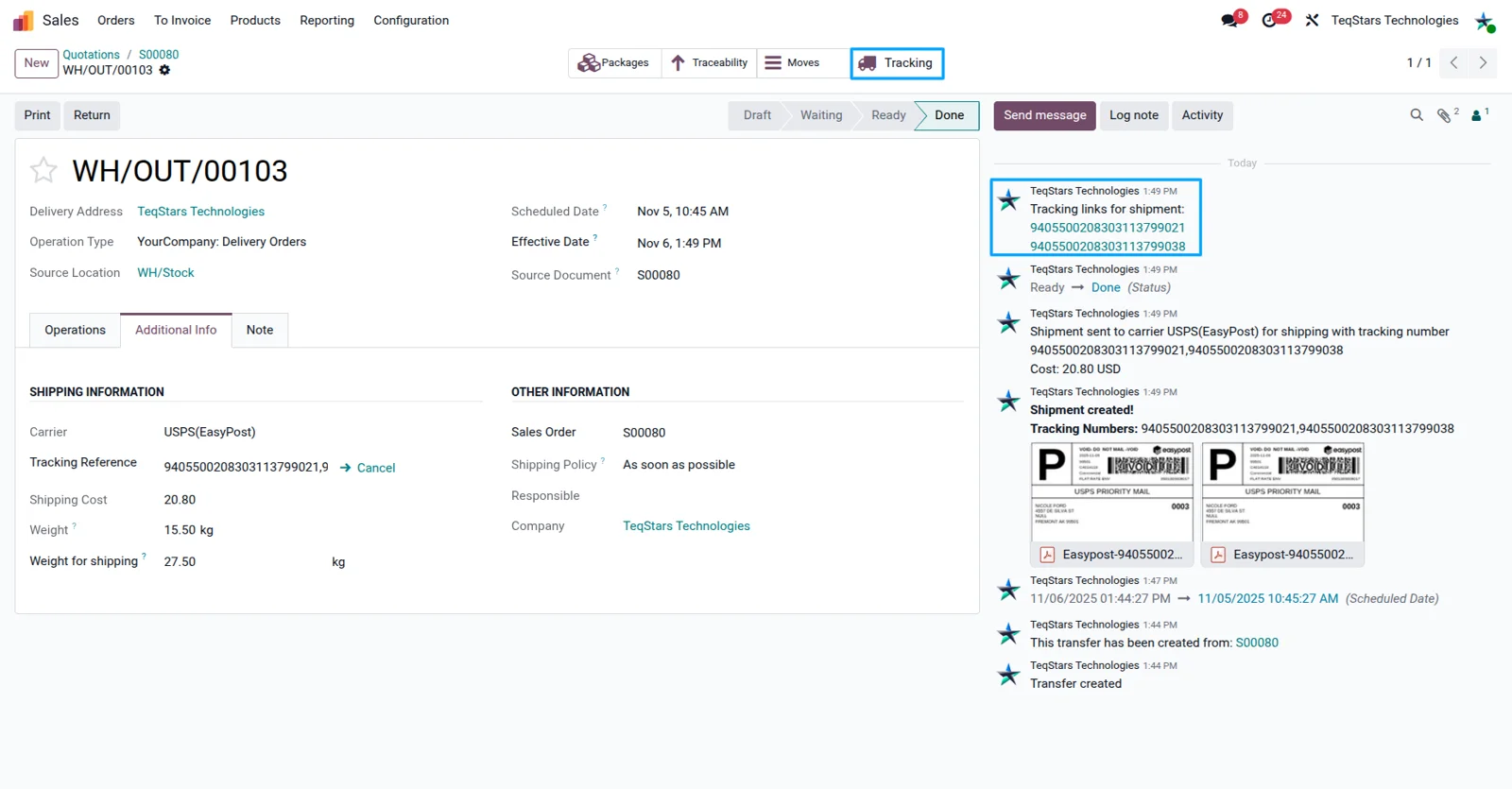This screenshot has width=1512, height=789.
Task: Click the Weight help question mark
Action: 74,525
